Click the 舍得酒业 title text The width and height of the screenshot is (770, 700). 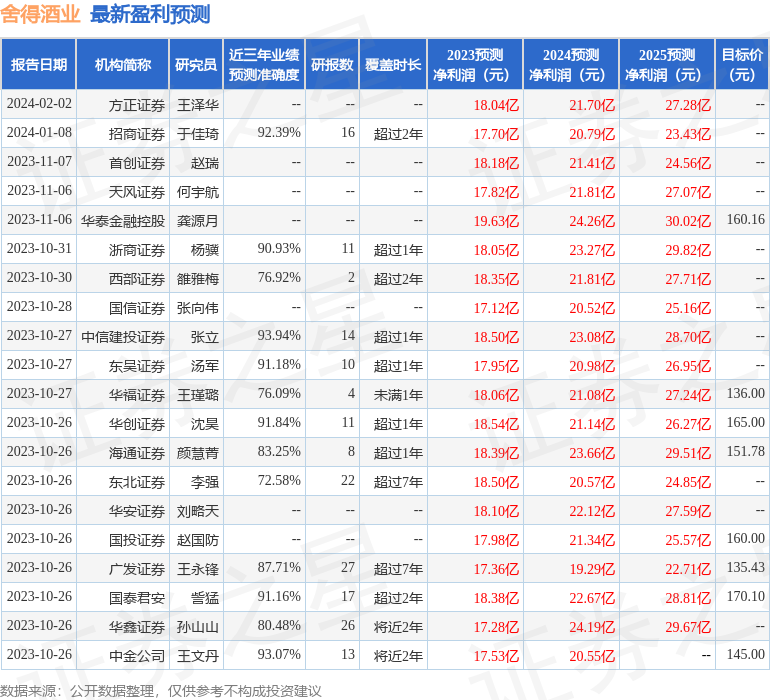tap(40, 14)
